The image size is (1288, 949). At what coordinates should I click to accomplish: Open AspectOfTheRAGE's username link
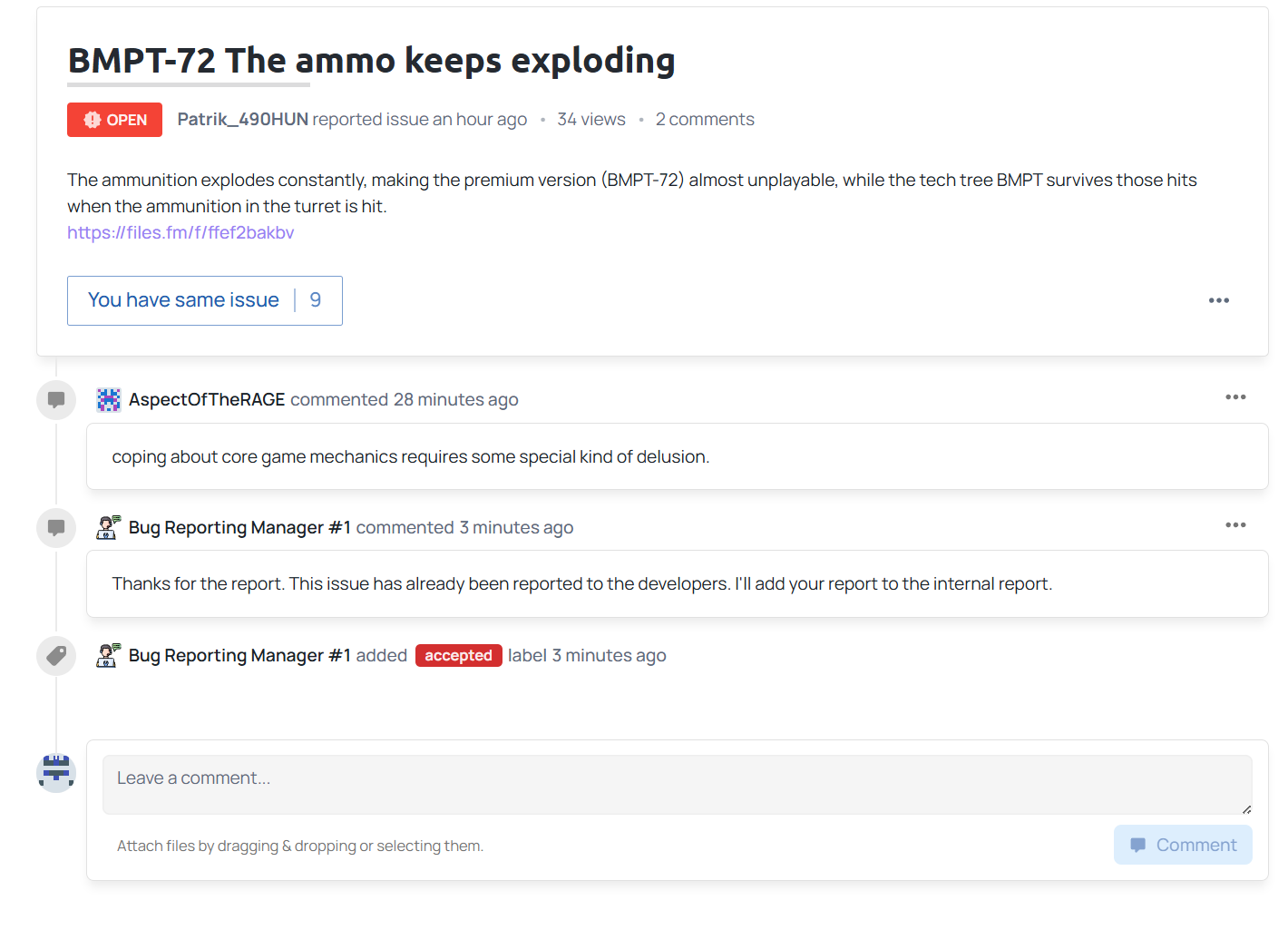pos(207,400)
